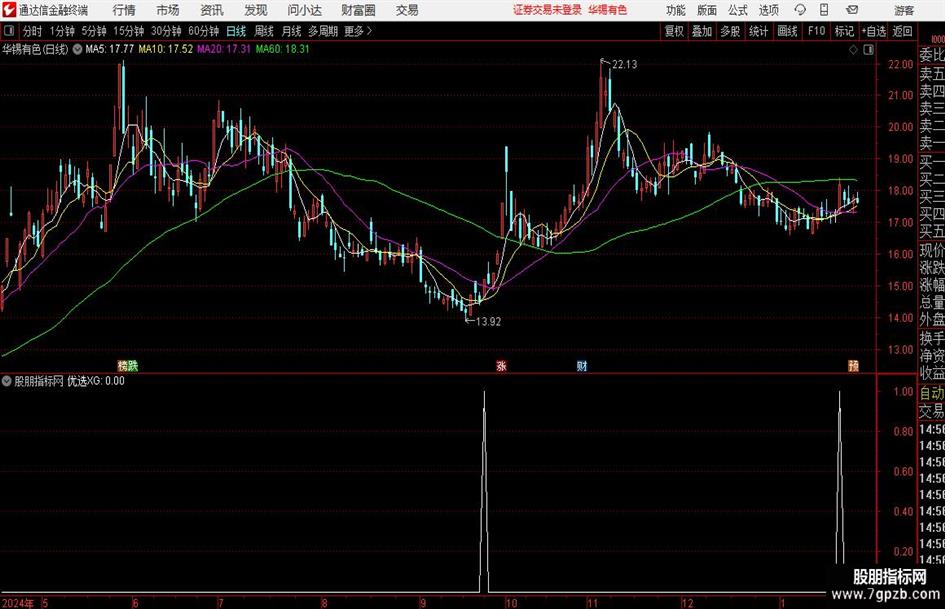Click the 标记 mark button
Image resolution: width=945 pixels, height=609 pixels.
coord(844,31)
